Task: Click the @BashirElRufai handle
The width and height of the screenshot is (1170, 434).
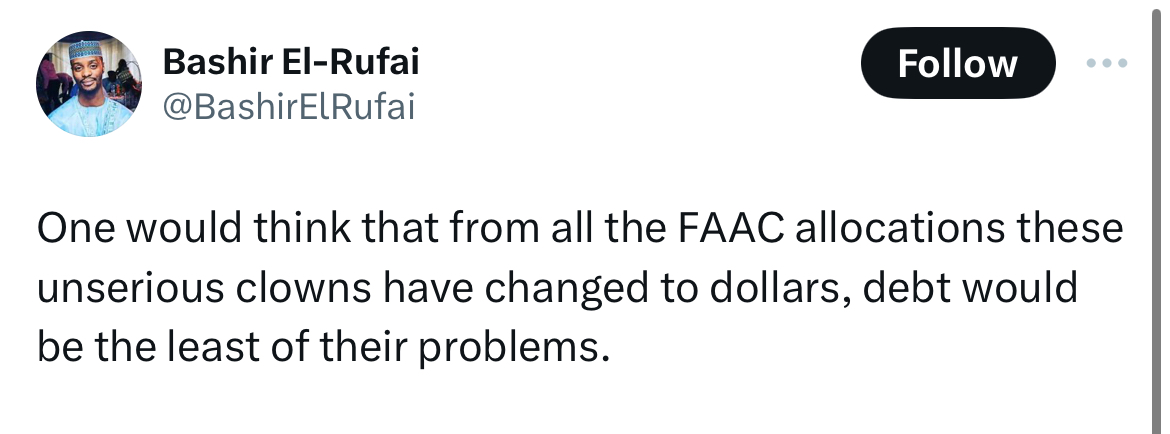Action: [288, 107]
